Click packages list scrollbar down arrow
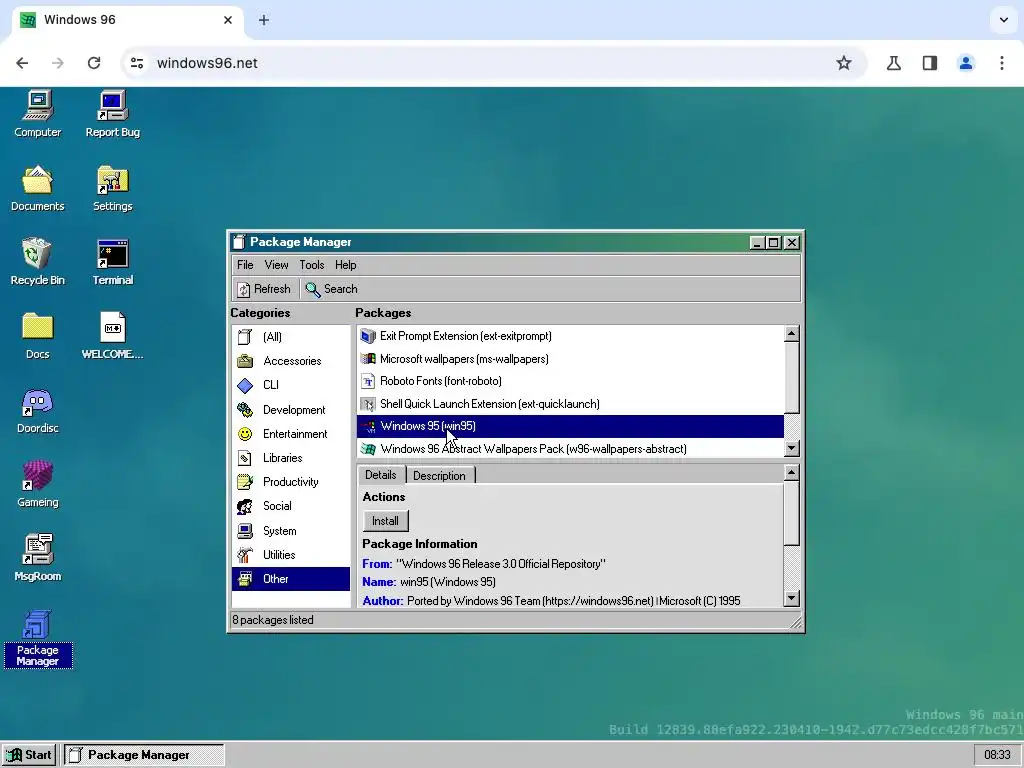 [x=792, y=448]
